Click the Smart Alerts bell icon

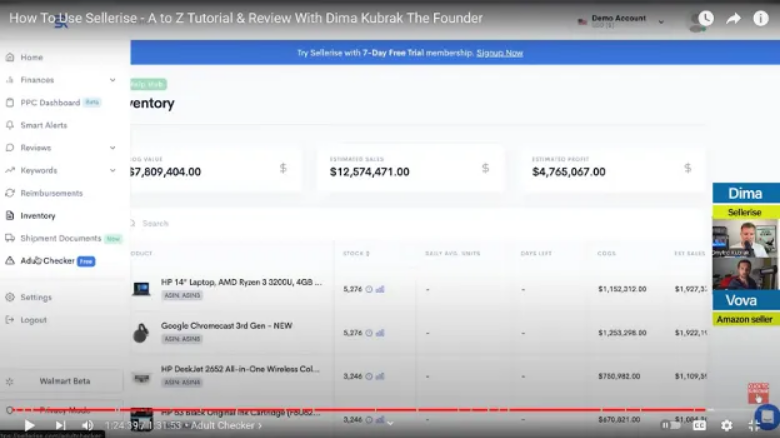[10, 125]
